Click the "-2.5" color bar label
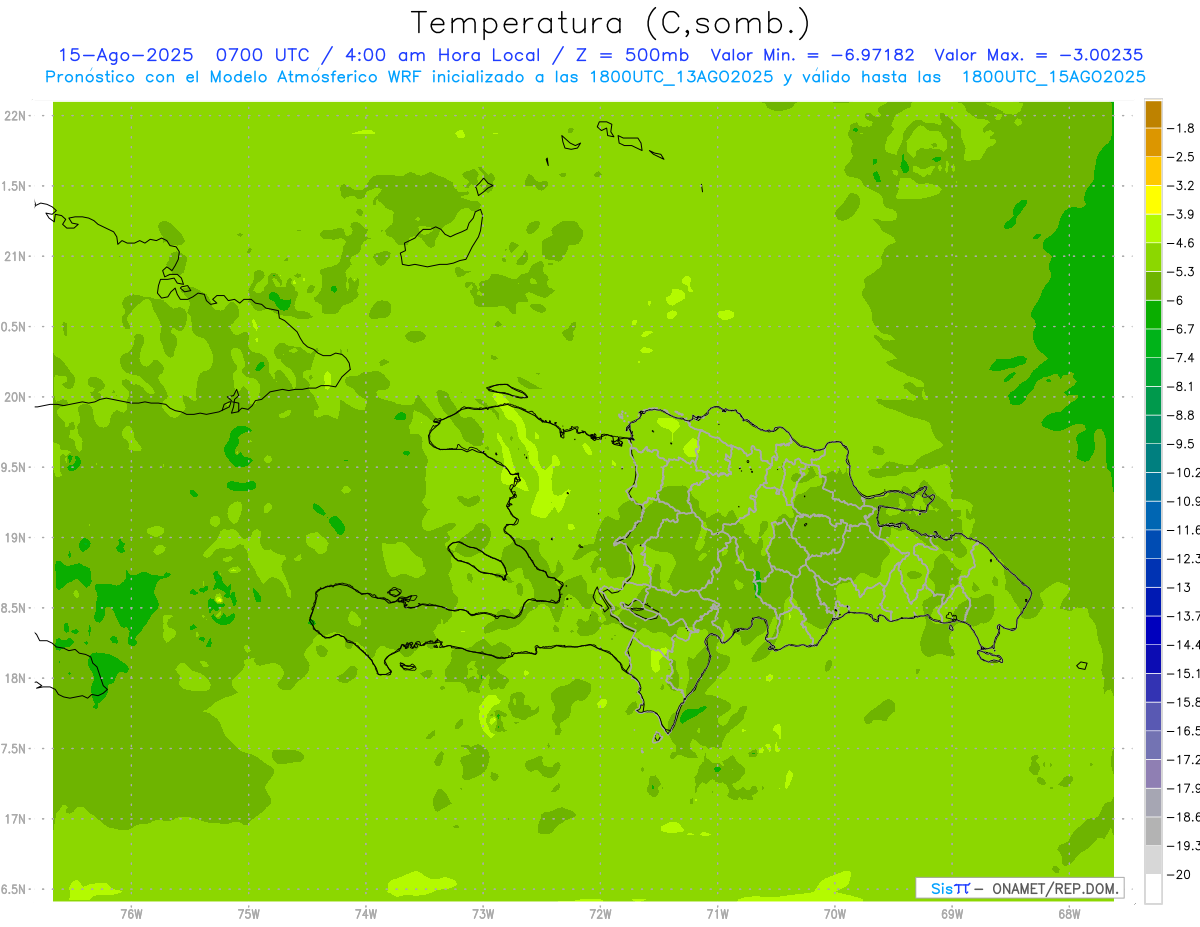Viewport: 1200px width, 927px height. [1181, 157]
